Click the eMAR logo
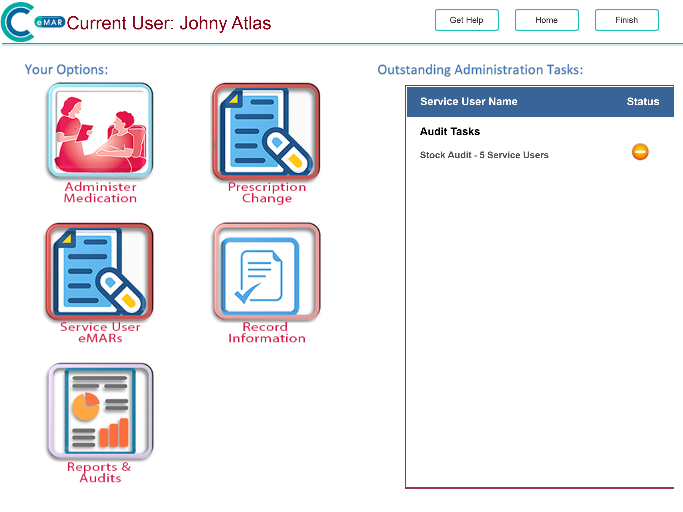The image size is (683, 512). [x=32, y=22]
